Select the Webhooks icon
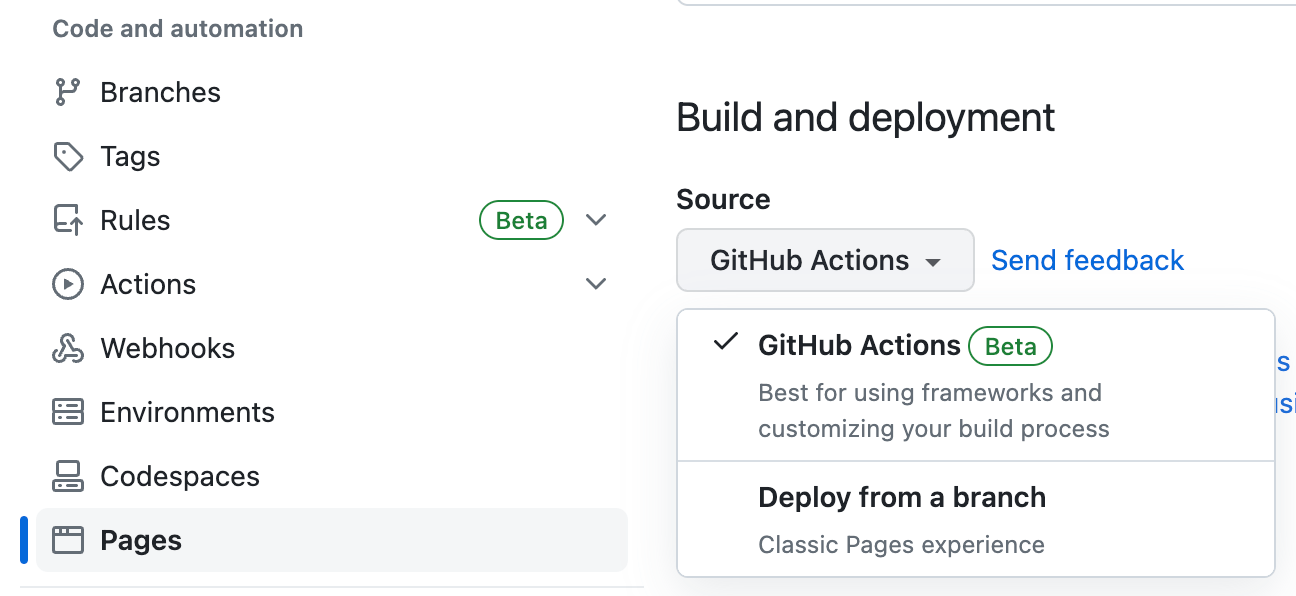The image size is (1296, 596). [66, 348]
